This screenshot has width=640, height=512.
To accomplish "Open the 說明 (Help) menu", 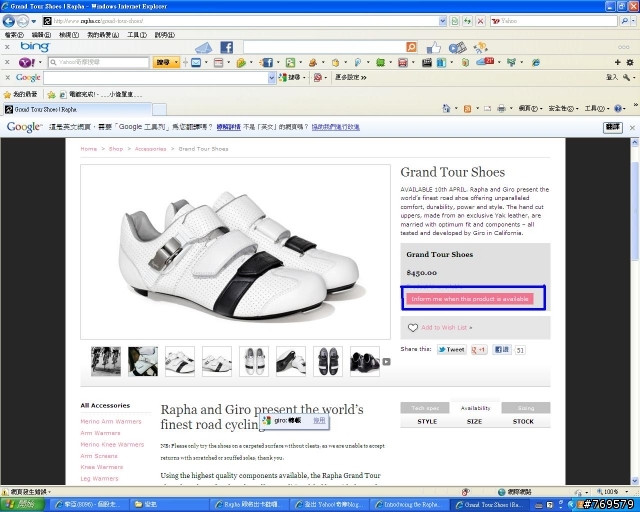I will tap(164, 35).
